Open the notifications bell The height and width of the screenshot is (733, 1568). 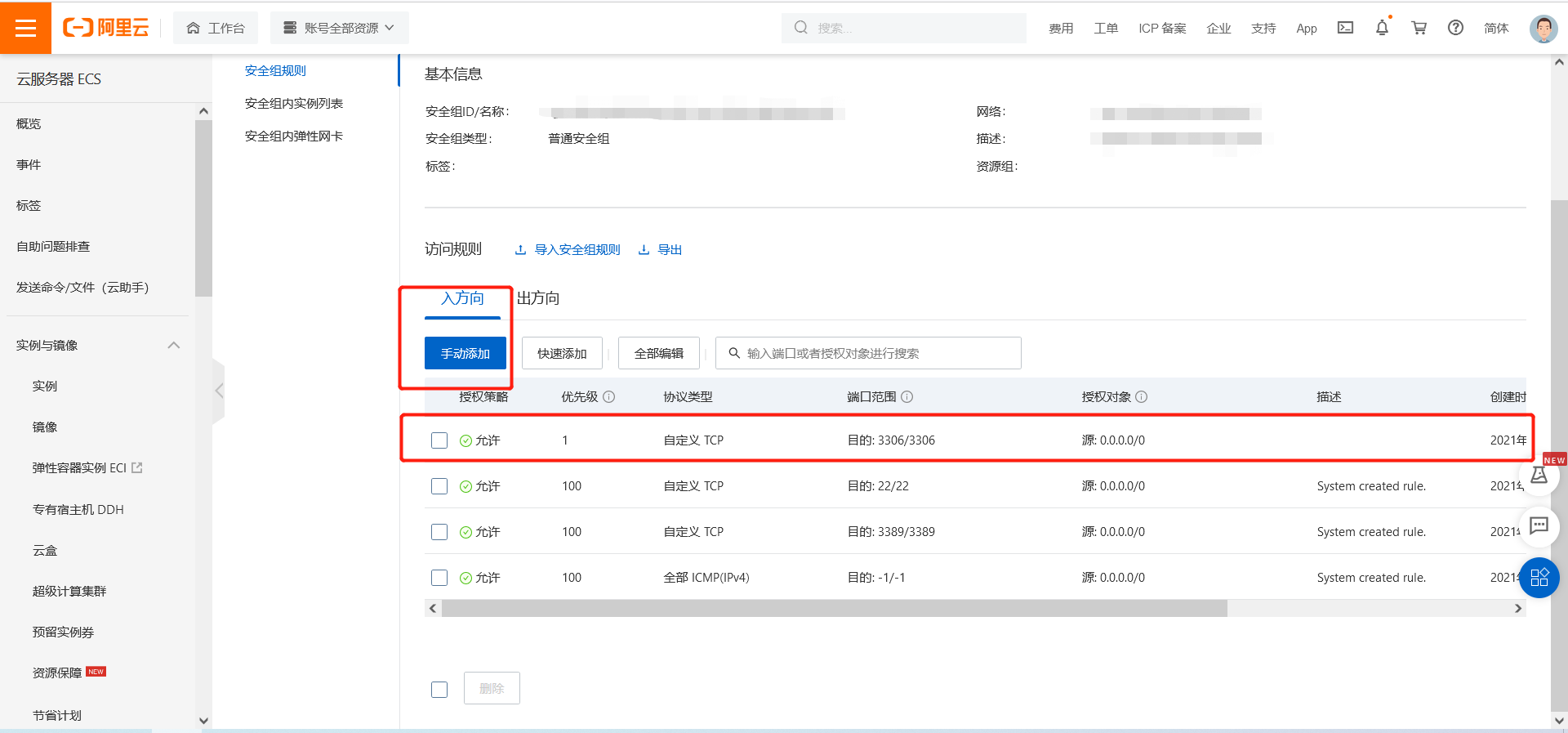(x=1382, y=28)
